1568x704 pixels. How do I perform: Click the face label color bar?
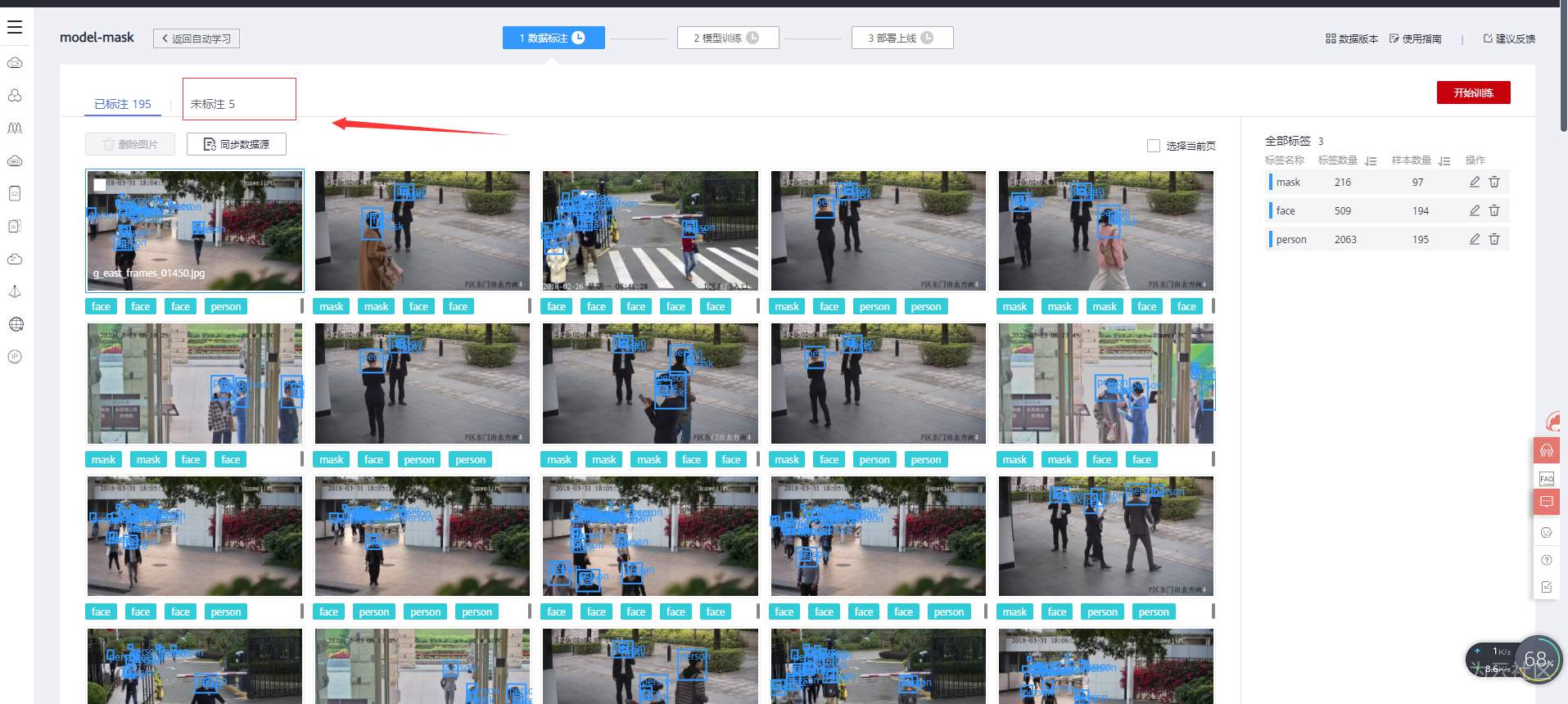click(1271, 210)
